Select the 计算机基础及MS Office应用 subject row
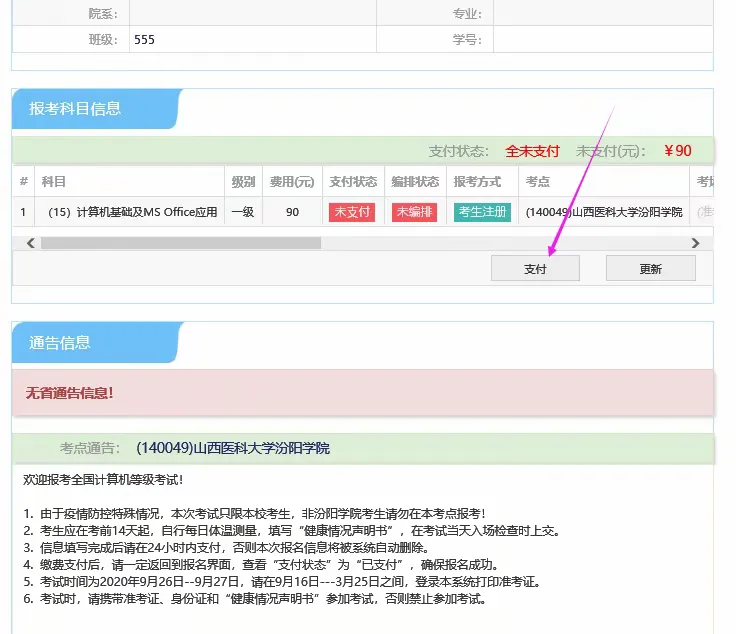Viewport: 736px width, 634px height. coord(132,212)
